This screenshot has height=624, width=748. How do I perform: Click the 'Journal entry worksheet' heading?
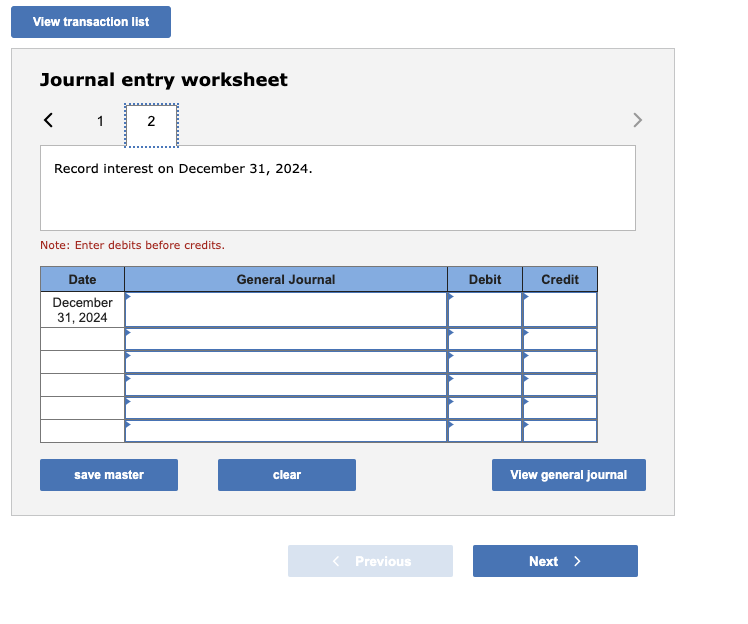click(x=164, y=80)
